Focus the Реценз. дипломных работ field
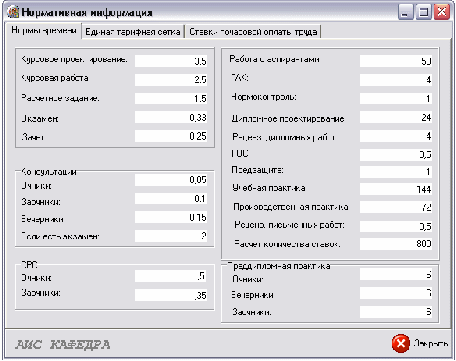Viewport: 456px width, 361px height. point(396,136)
